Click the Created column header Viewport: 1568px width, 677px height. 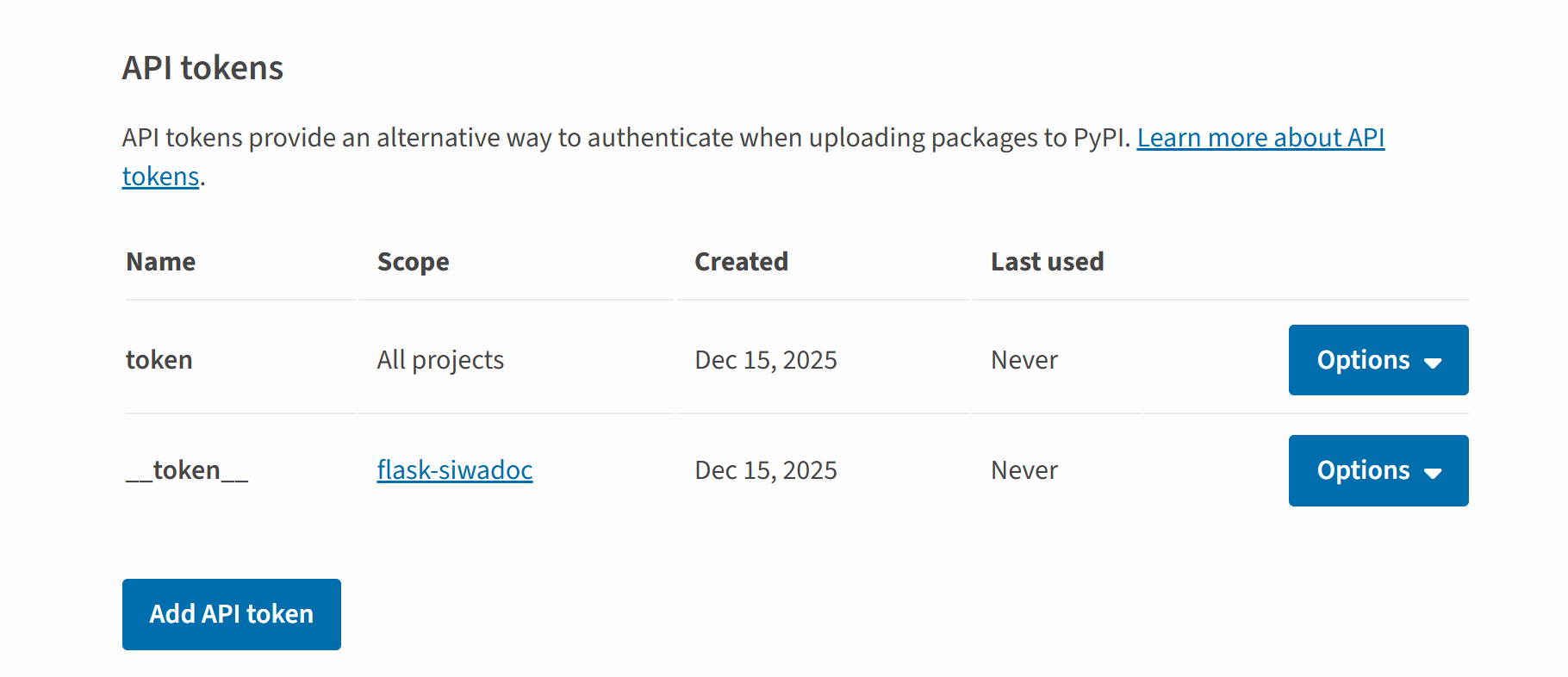741,262
